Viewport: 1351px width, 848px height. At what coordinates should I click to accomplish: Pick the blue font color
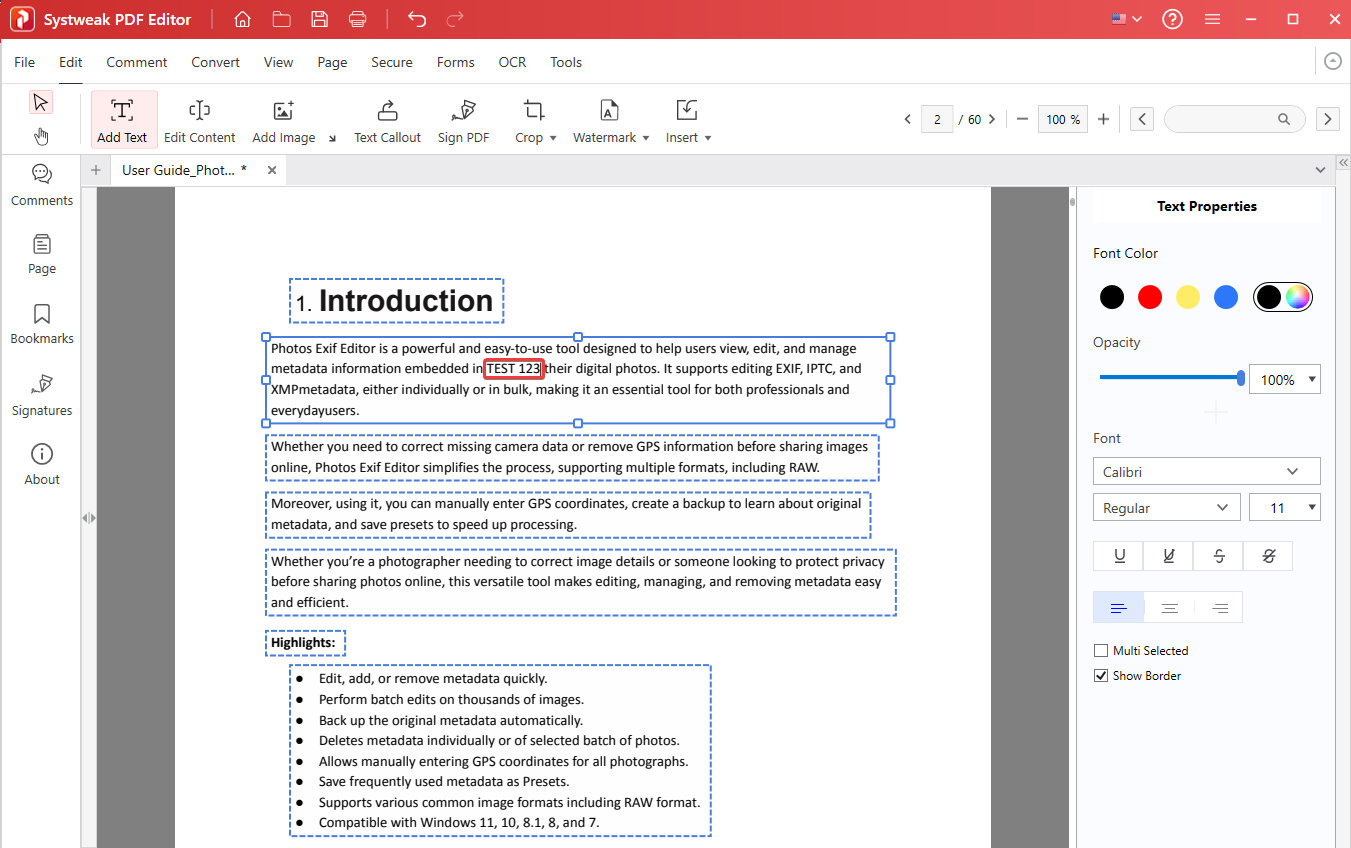[1226, 297]
